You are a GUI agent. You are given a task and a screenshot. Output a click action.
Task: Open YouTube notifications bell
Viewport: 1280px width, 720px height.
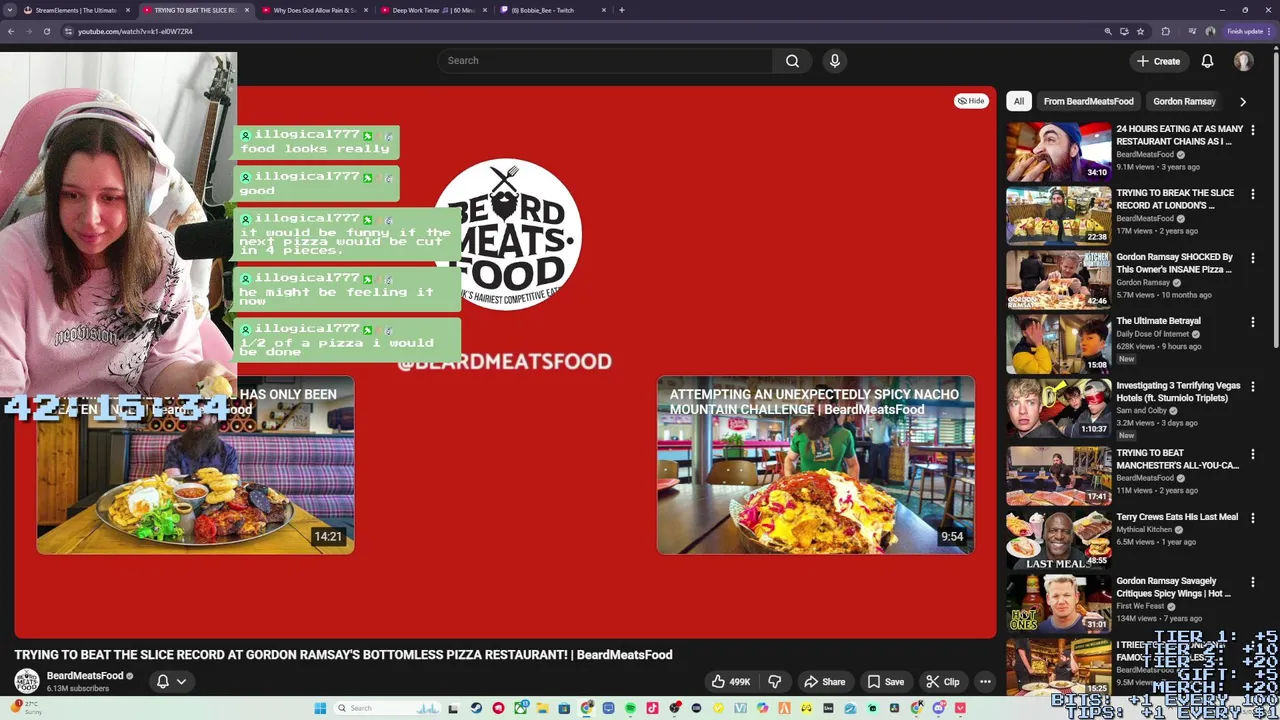point(1207,61)
